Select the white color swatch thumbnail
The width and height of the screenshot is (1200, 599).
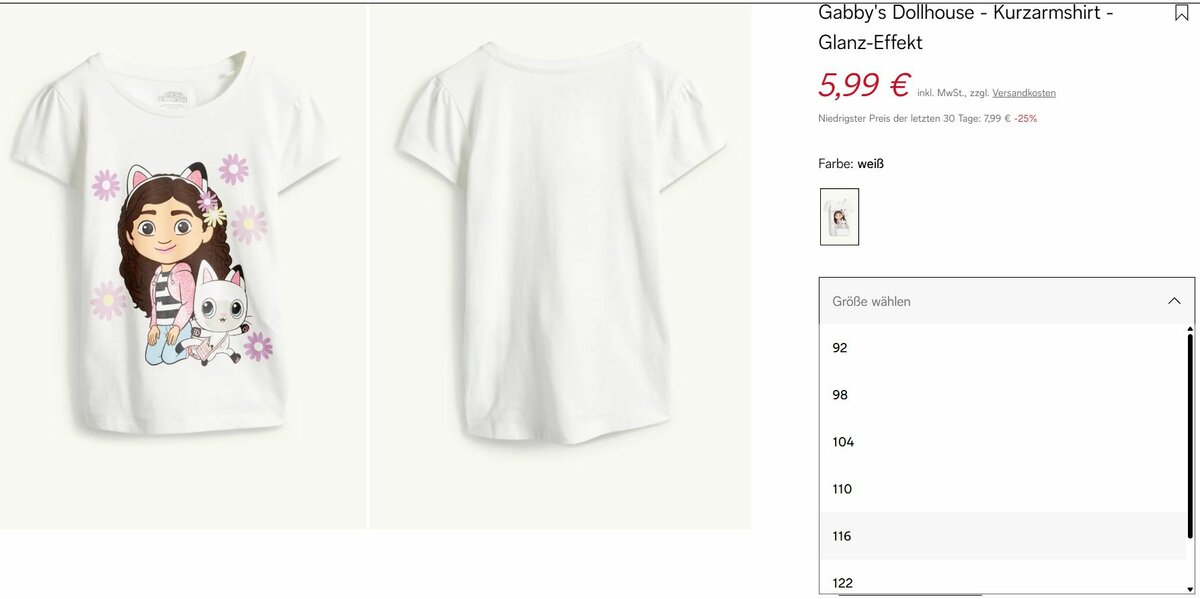(839, 216)
